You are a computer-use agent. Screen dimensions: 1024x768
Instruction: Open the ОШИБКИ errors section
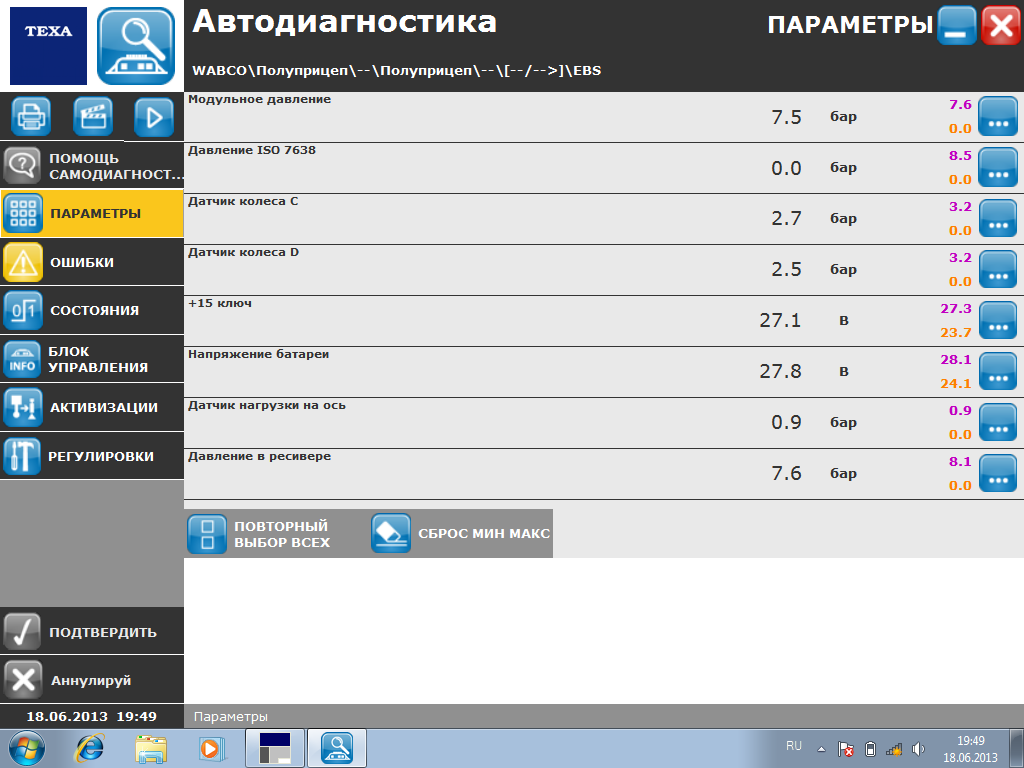point(92,262)
